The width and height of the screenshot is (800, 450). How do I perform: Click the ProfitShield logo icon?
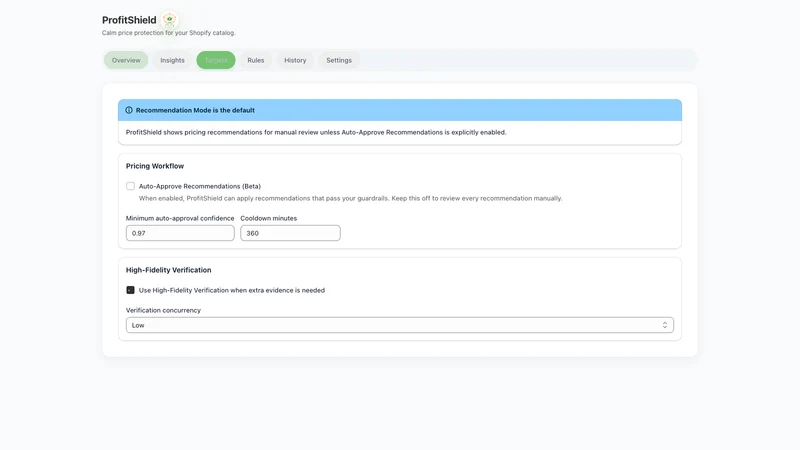169,20
